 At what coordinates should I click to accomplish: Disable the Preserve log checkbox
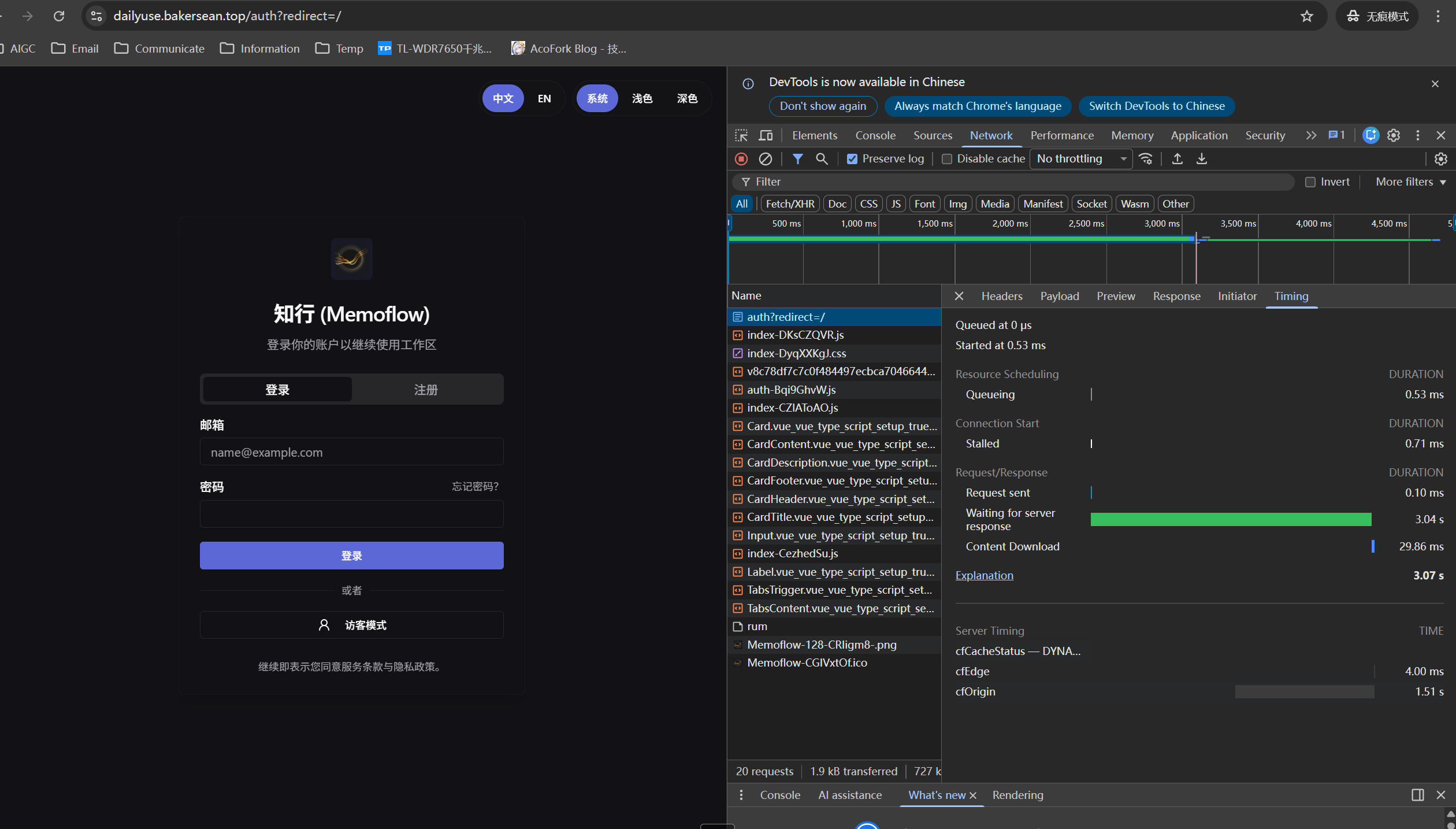click(852, 159)
